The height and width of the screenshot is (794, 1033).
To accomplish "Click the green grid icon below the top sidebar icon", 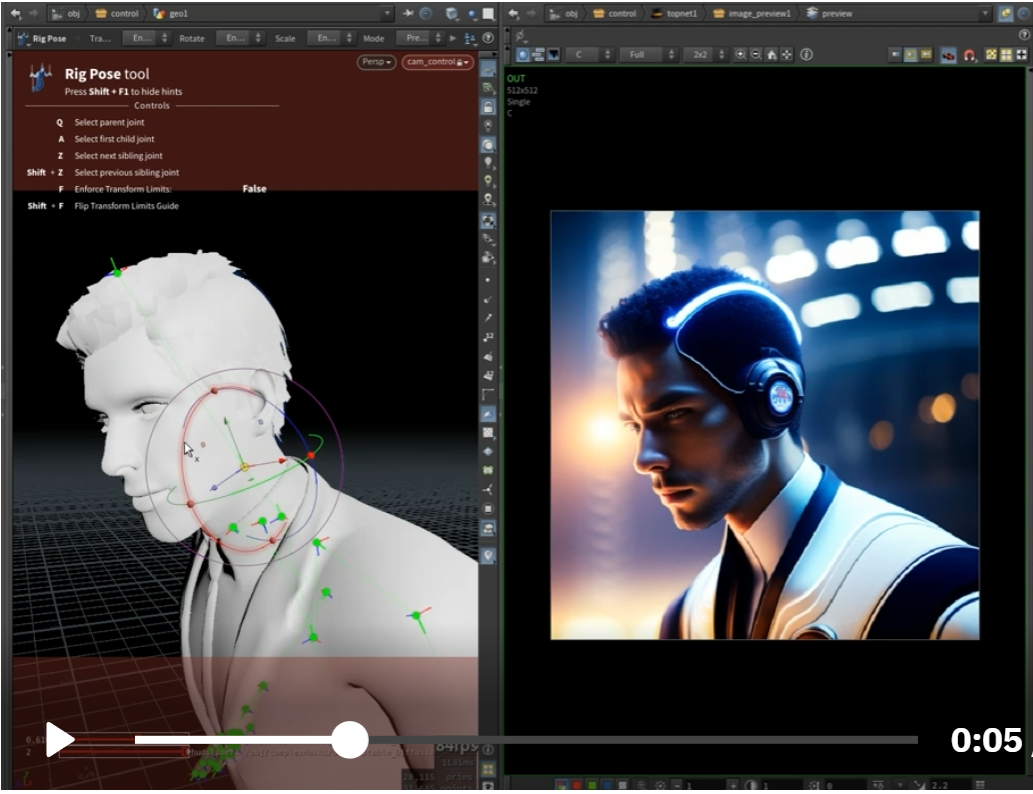I will click(488, 88).
